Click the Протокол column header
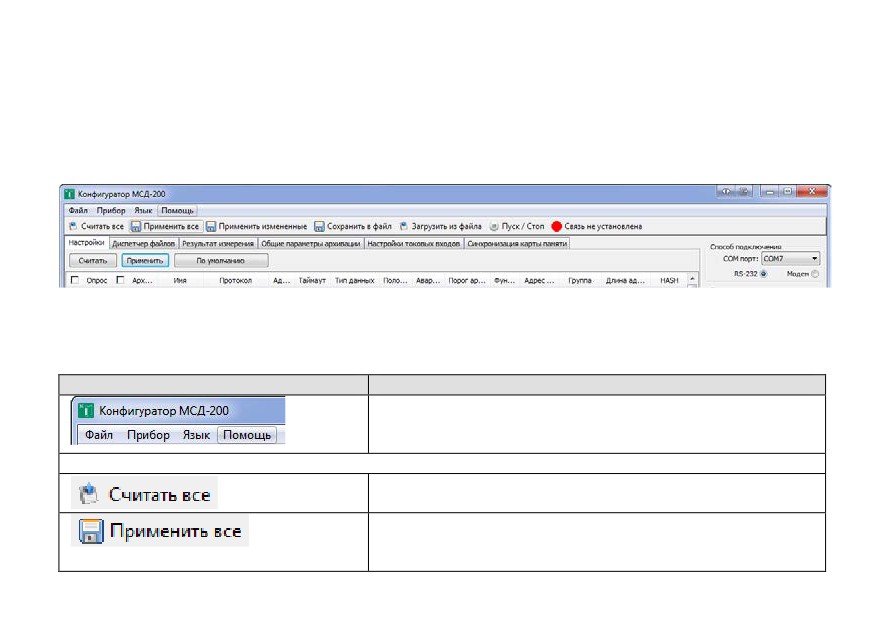This screenshot has width=872, height=618. click(x=236, y=280)
